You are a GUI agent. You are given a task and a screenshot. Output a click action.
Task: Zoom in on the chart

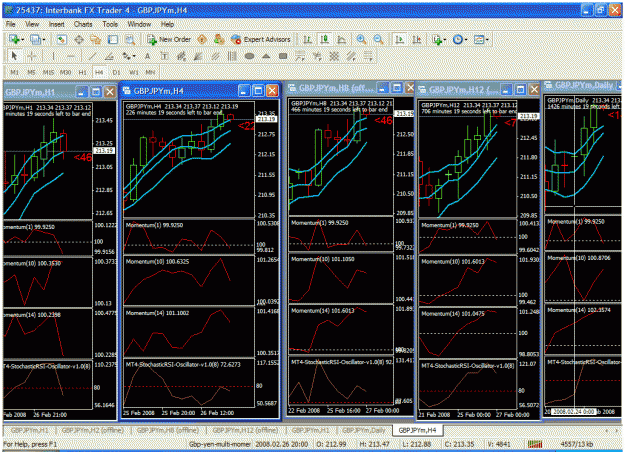click(x=361, y=39)
